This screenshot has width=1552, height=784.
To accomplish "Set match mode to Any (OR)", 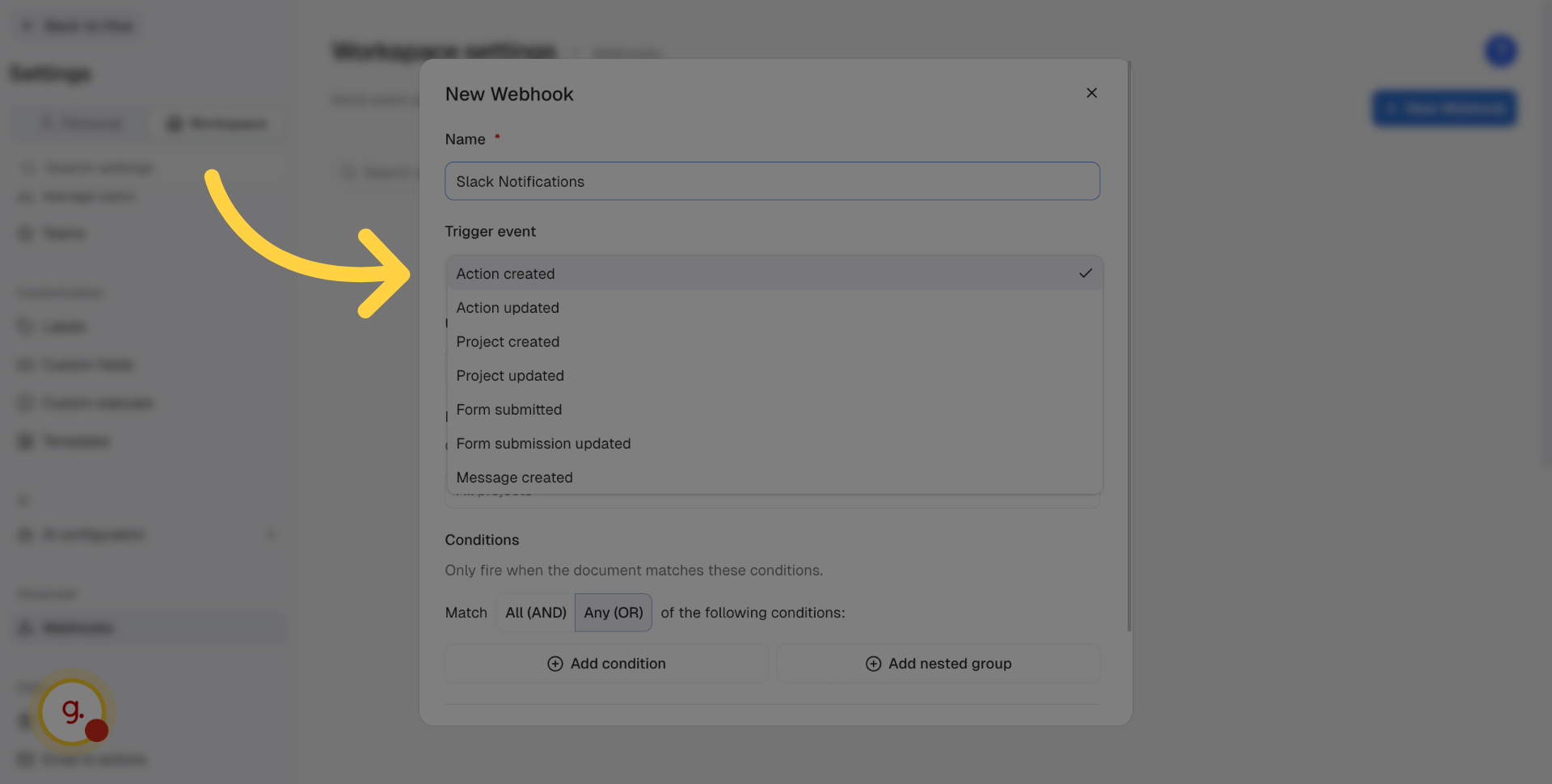I will tap(614, 613).
